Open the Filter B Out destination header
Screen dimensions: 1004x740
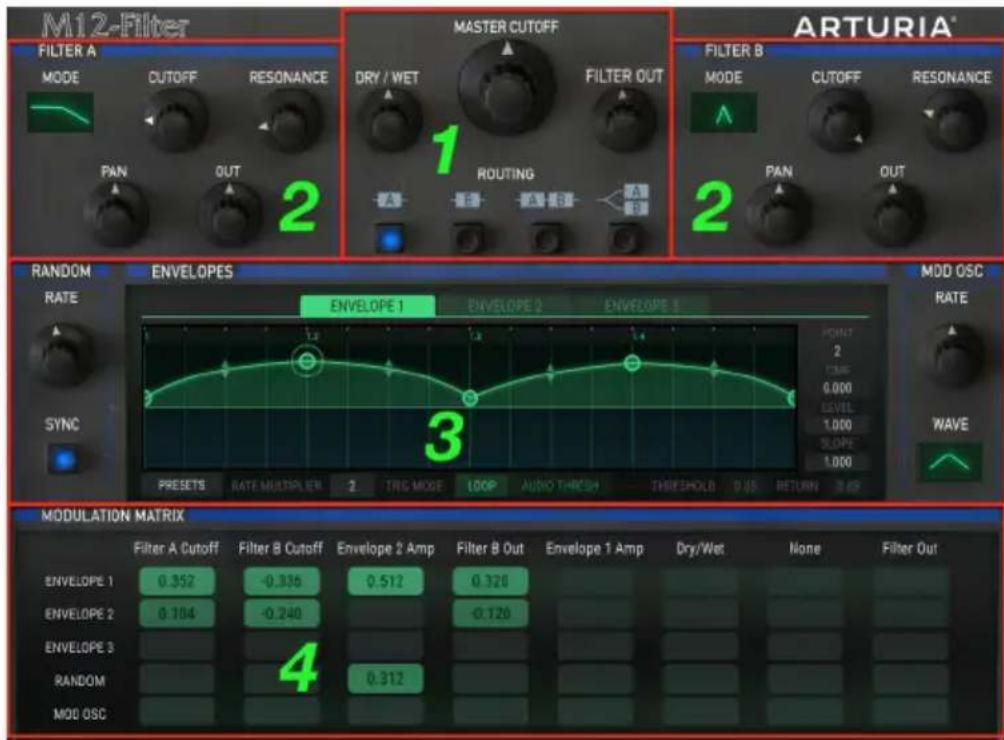click(x=490, y=548)
